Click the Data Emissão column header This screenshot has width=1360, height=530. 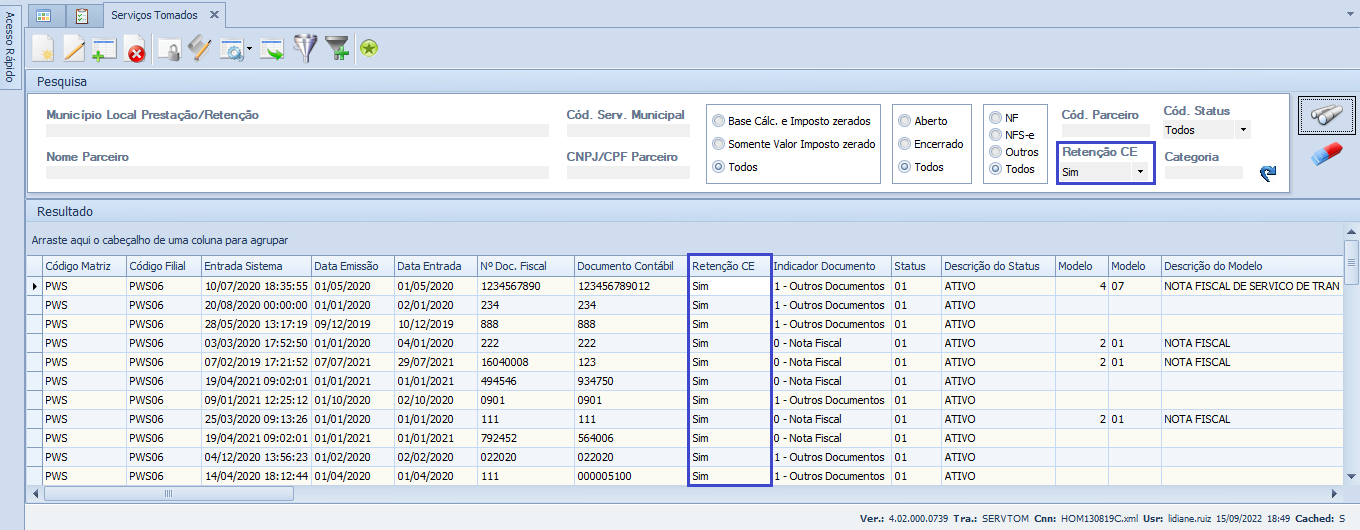tap(346, 266)
